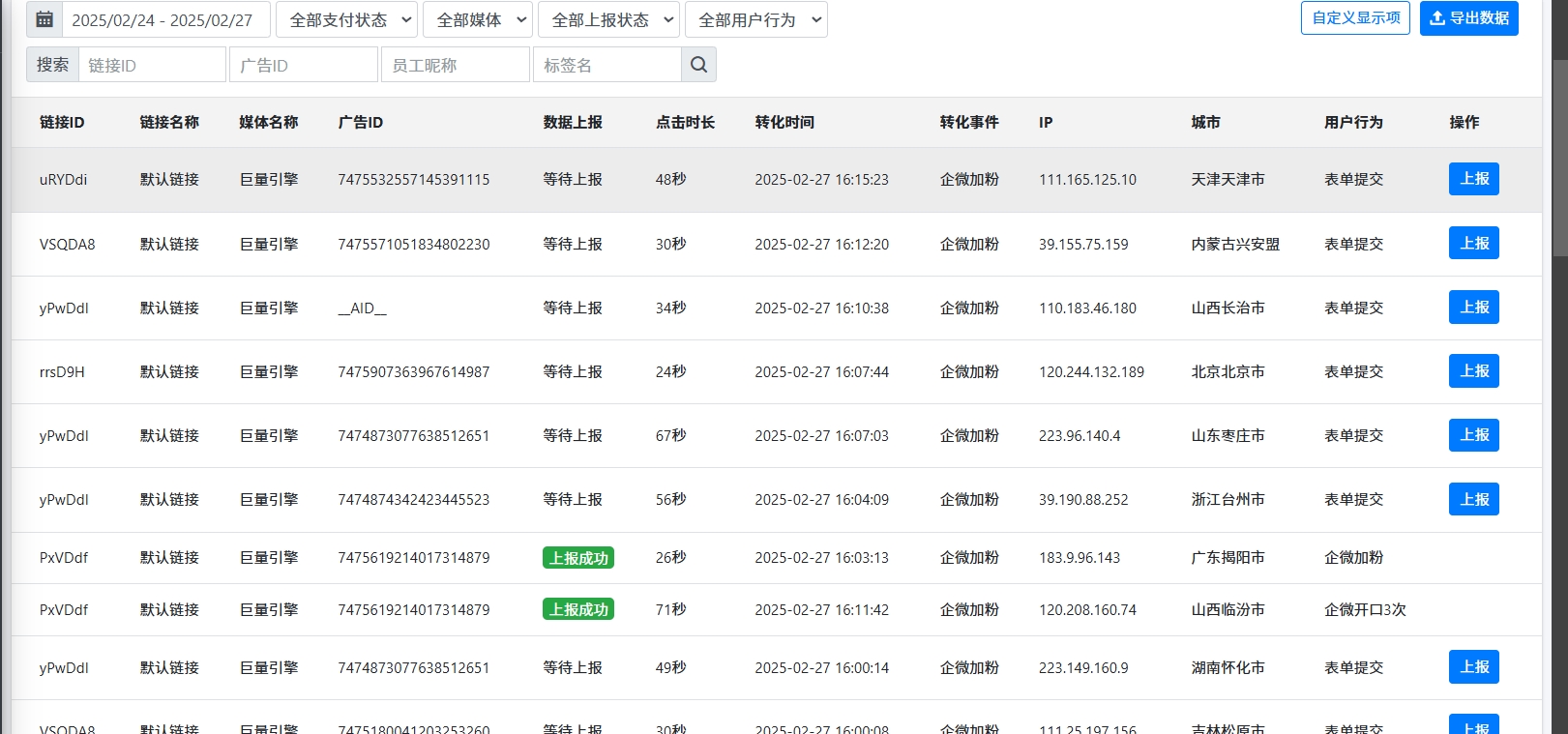
Task: Click the calendar icon beside date range
Action: pos(44,19)
